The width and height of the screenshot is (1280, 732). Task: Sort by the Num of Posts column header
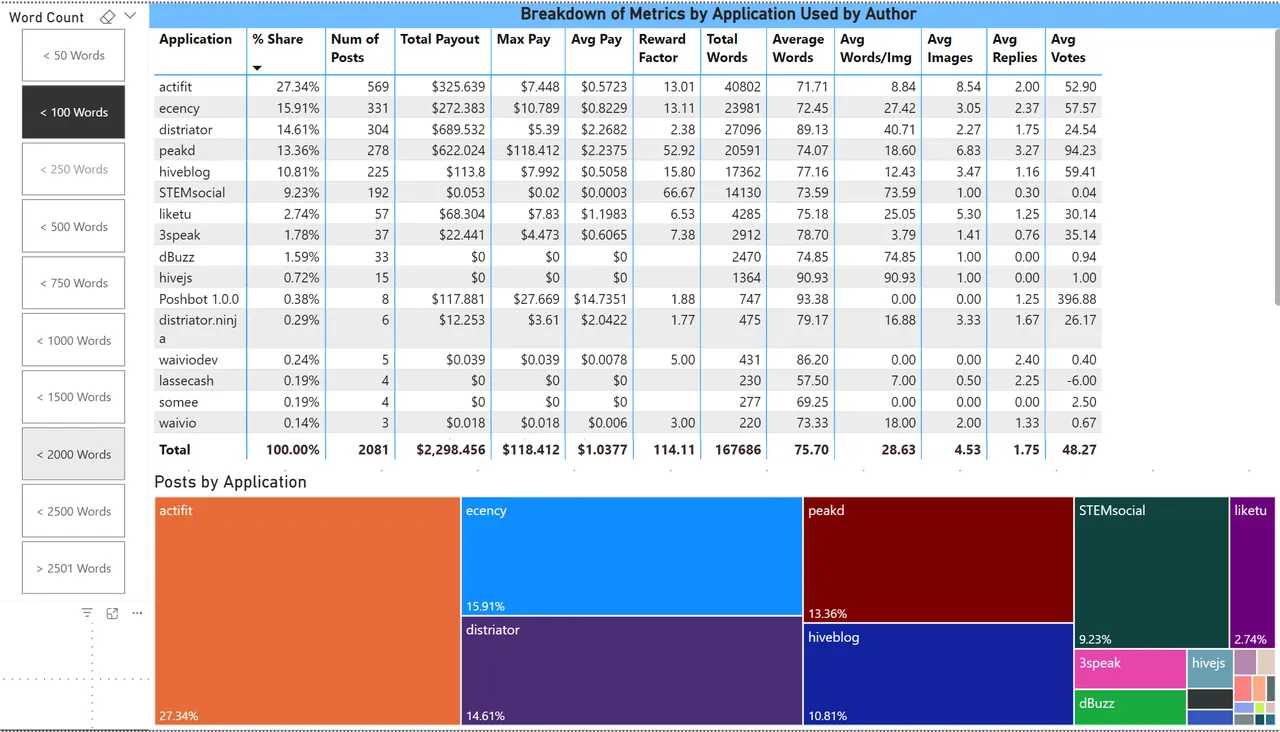pyautogui.click(x=355, y=48)
